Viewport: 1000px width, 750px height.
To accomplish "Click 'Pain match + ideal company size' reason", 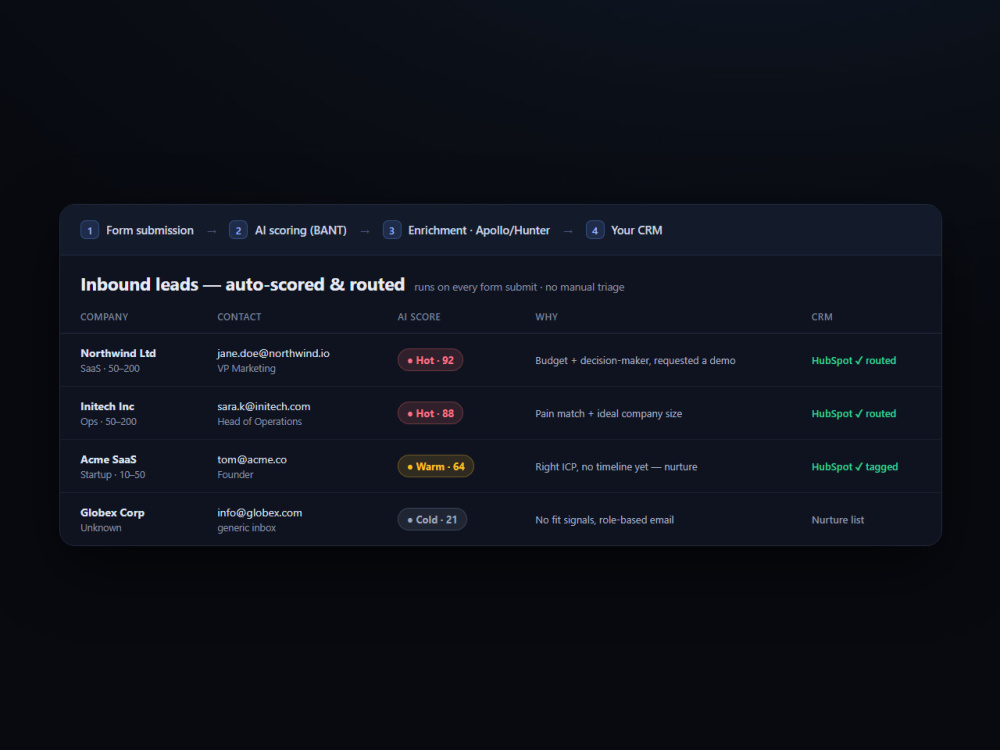I will point(608,413).
